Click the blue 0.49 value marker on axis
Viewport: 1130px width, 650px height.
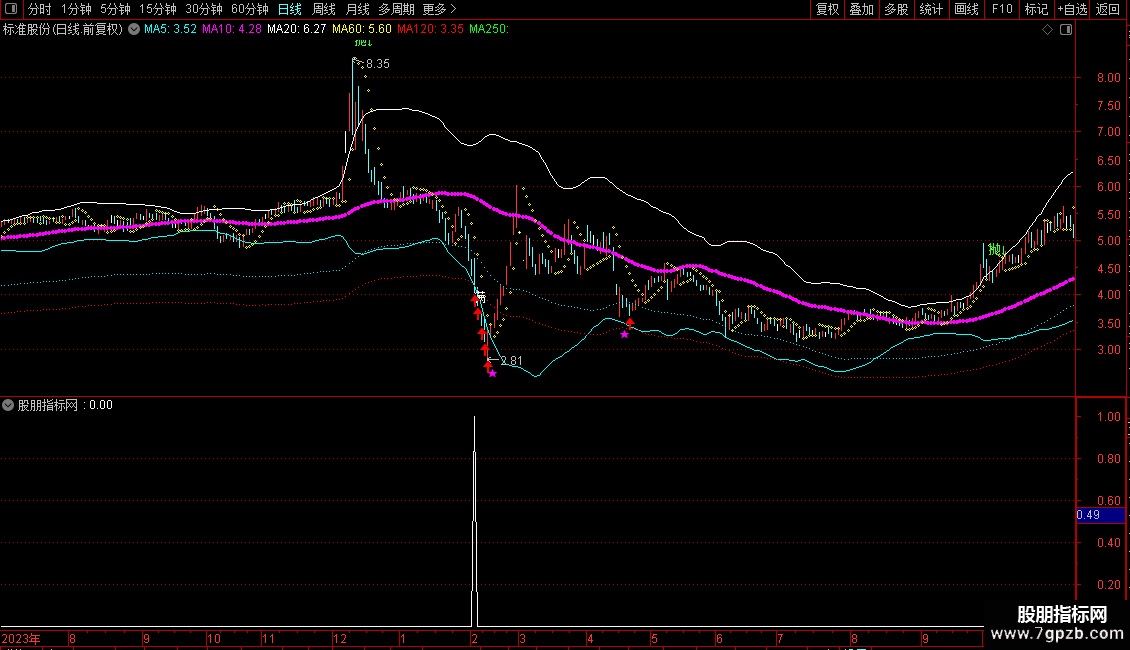pyautogui.click(x=1087, y=515)
